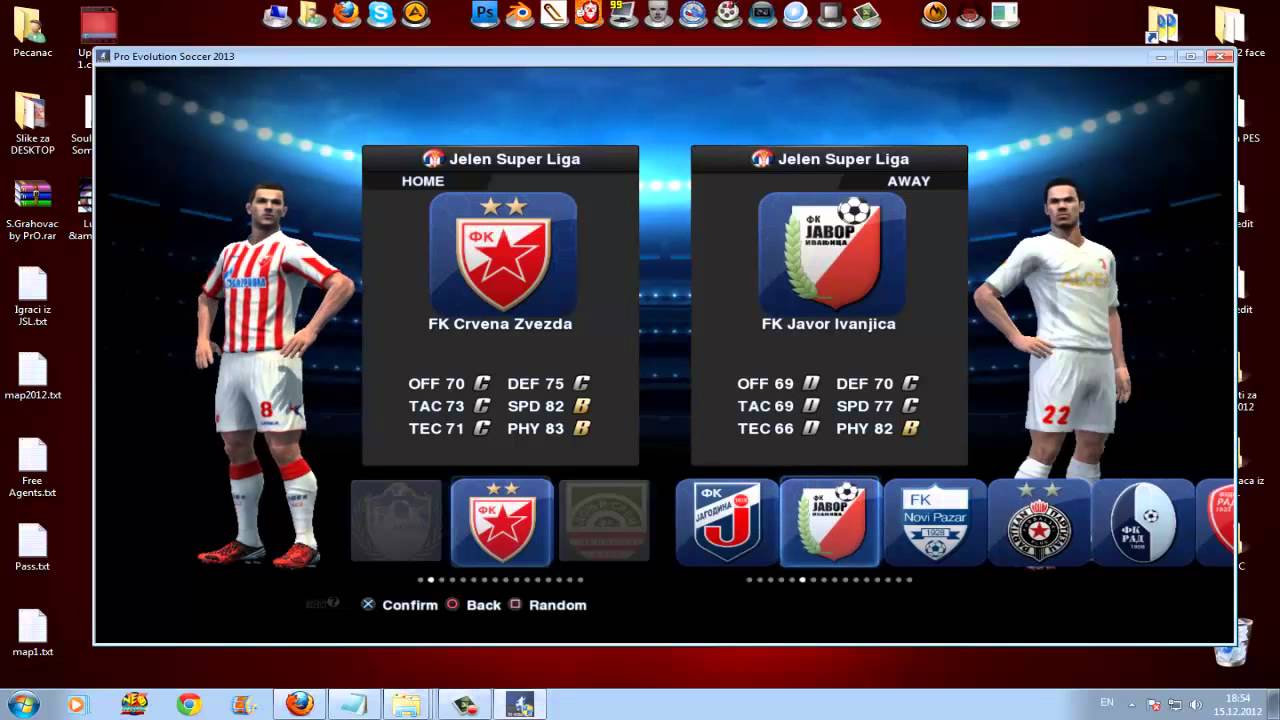Click the home PHY 83 rating

pos(549,428)
